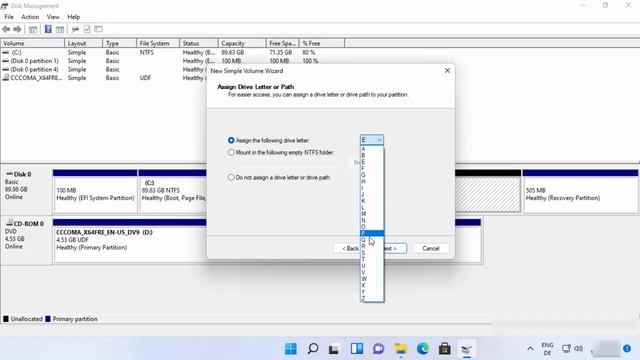Click the drive icon beside (C:) volume row
Screen dimensions: 640x360
[x=5, y=53]
